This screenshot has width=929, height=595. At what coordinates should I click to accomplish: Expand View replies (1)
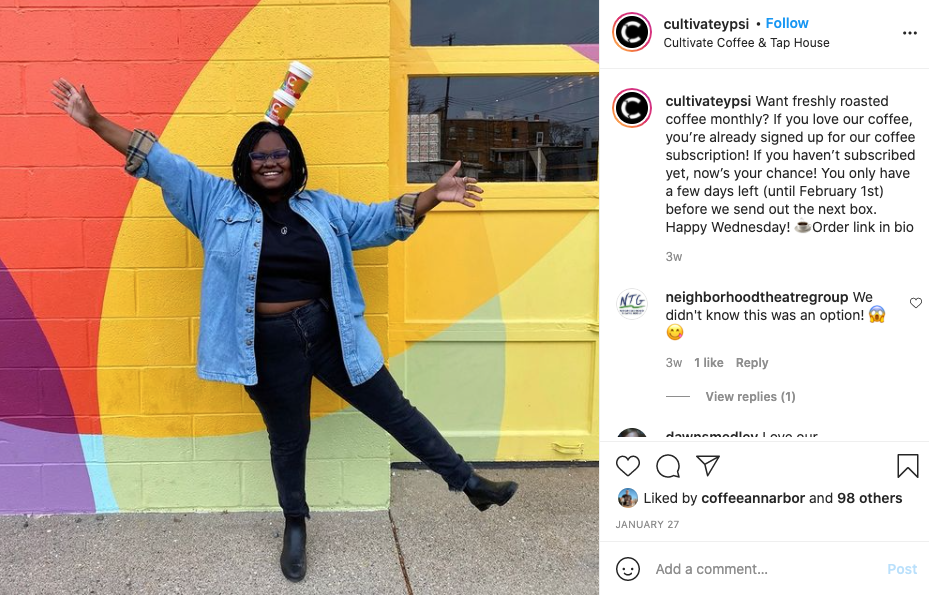point(750,396)
